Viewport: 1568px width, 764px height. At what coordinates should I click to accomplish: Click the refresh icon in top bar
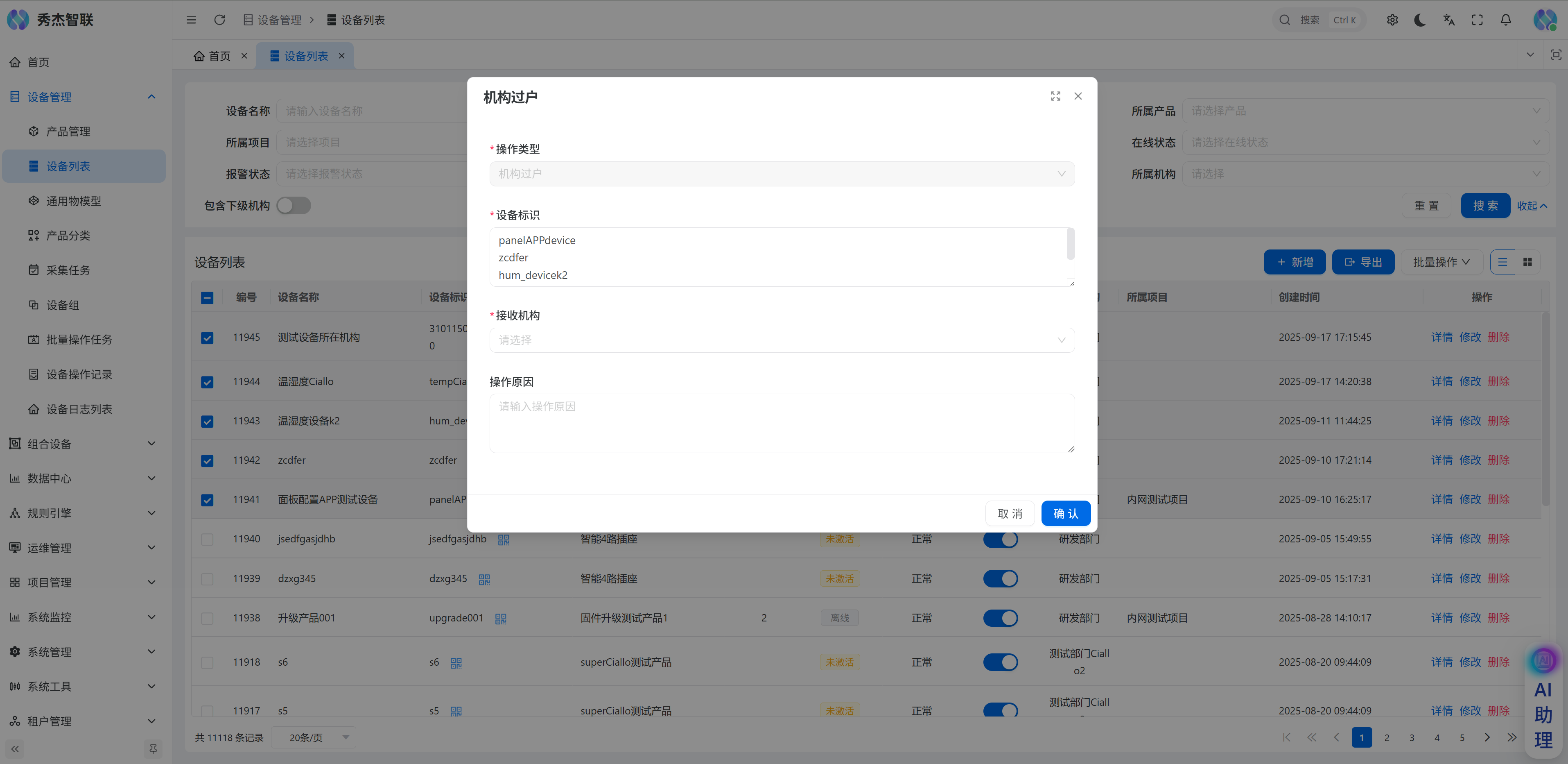220,20
